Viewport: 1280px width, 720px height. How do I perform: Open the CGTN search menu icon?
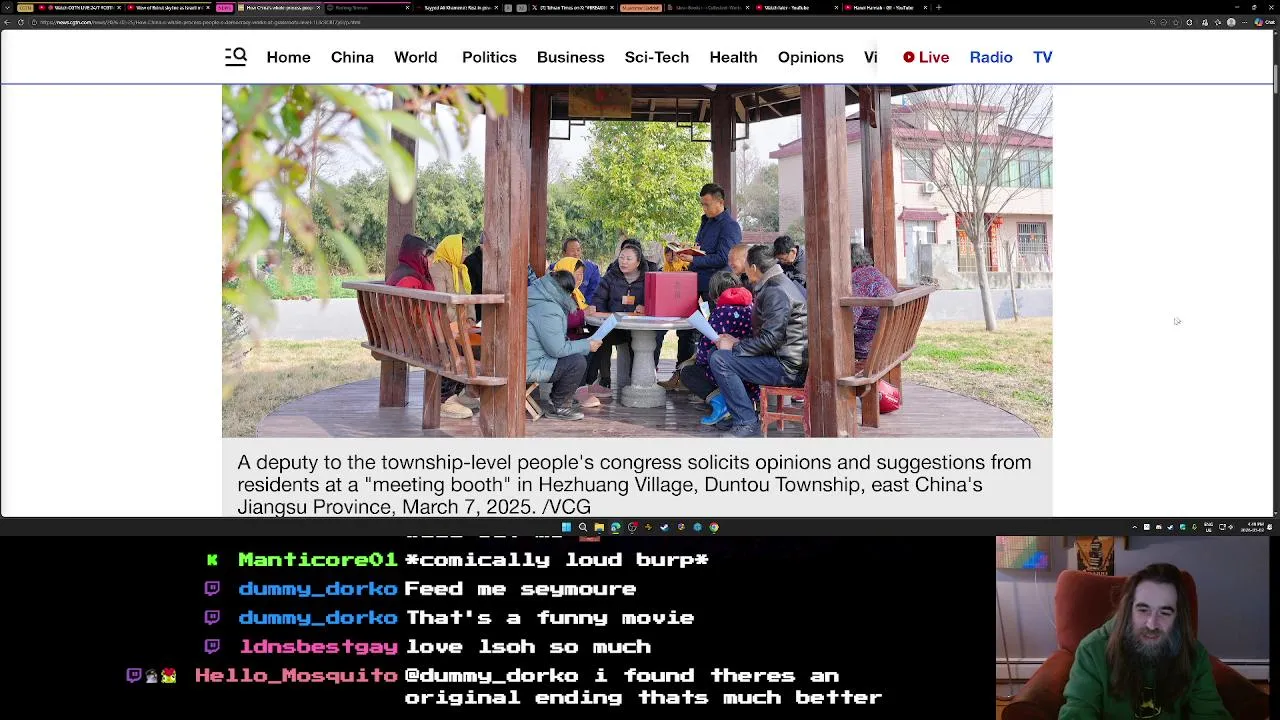tap(236, 57)
